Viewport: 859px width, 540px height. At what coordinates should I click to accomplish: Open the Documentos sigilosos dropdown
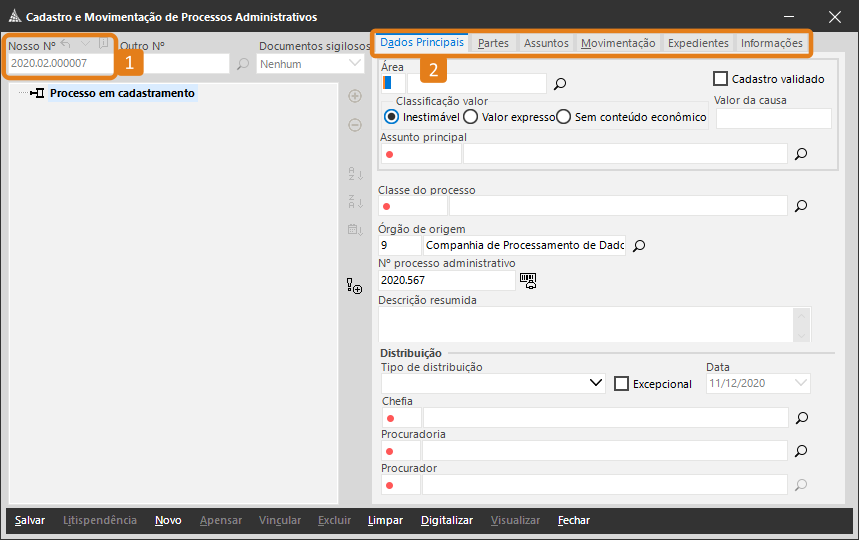tap(355, 64)
